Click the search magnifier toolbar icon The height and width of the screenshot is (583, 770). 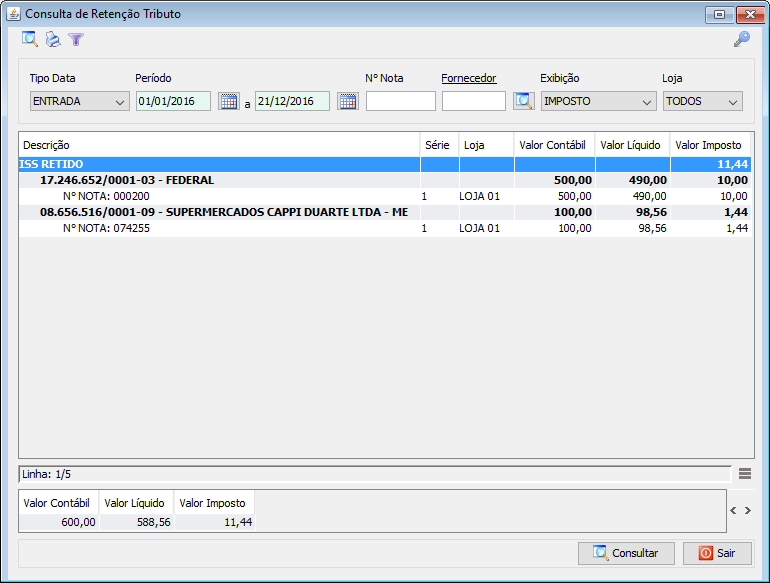30,40
